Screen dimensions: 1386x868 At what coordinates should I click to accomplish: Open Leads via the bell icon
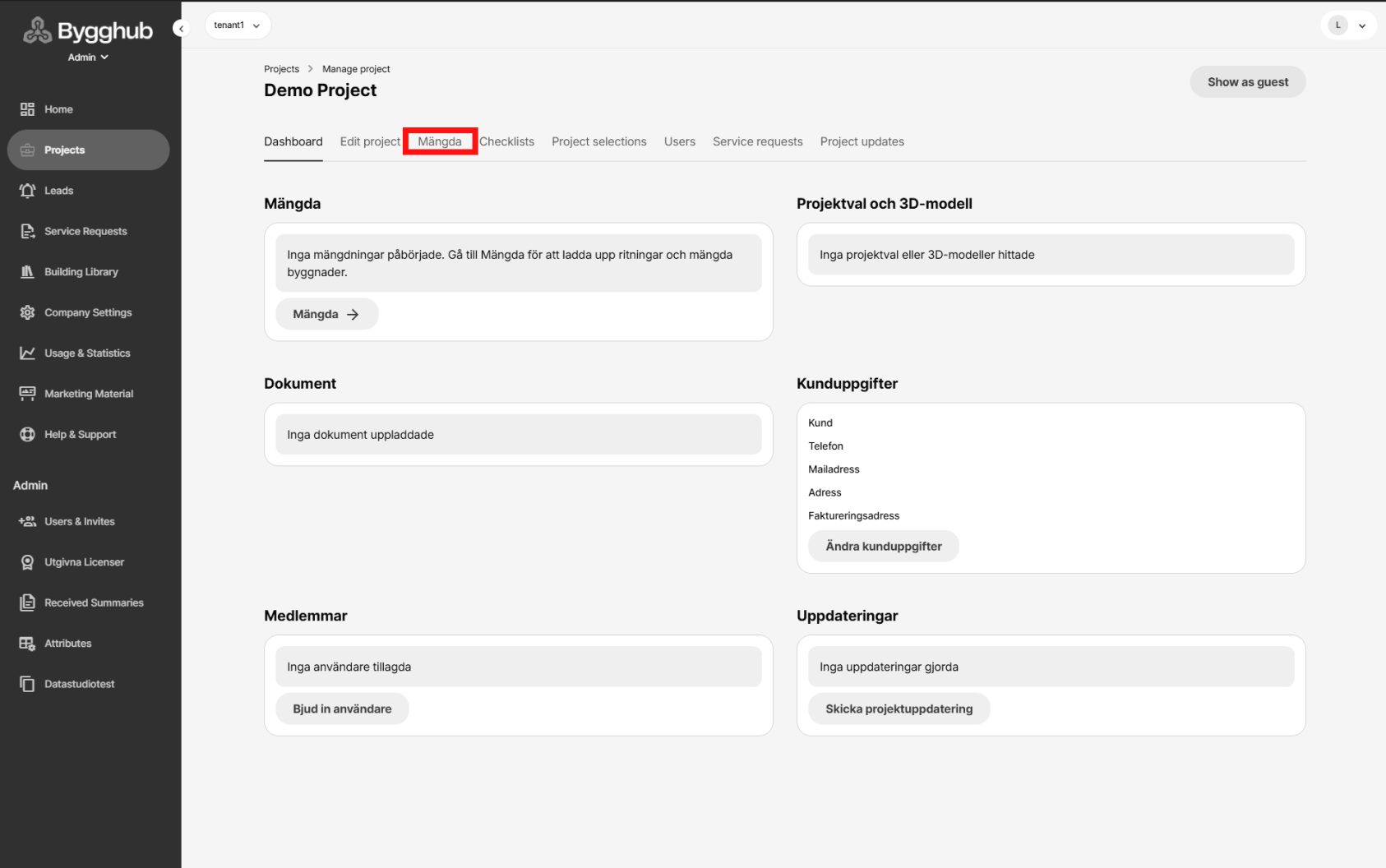pyautogui.click(x=27, y=191)
